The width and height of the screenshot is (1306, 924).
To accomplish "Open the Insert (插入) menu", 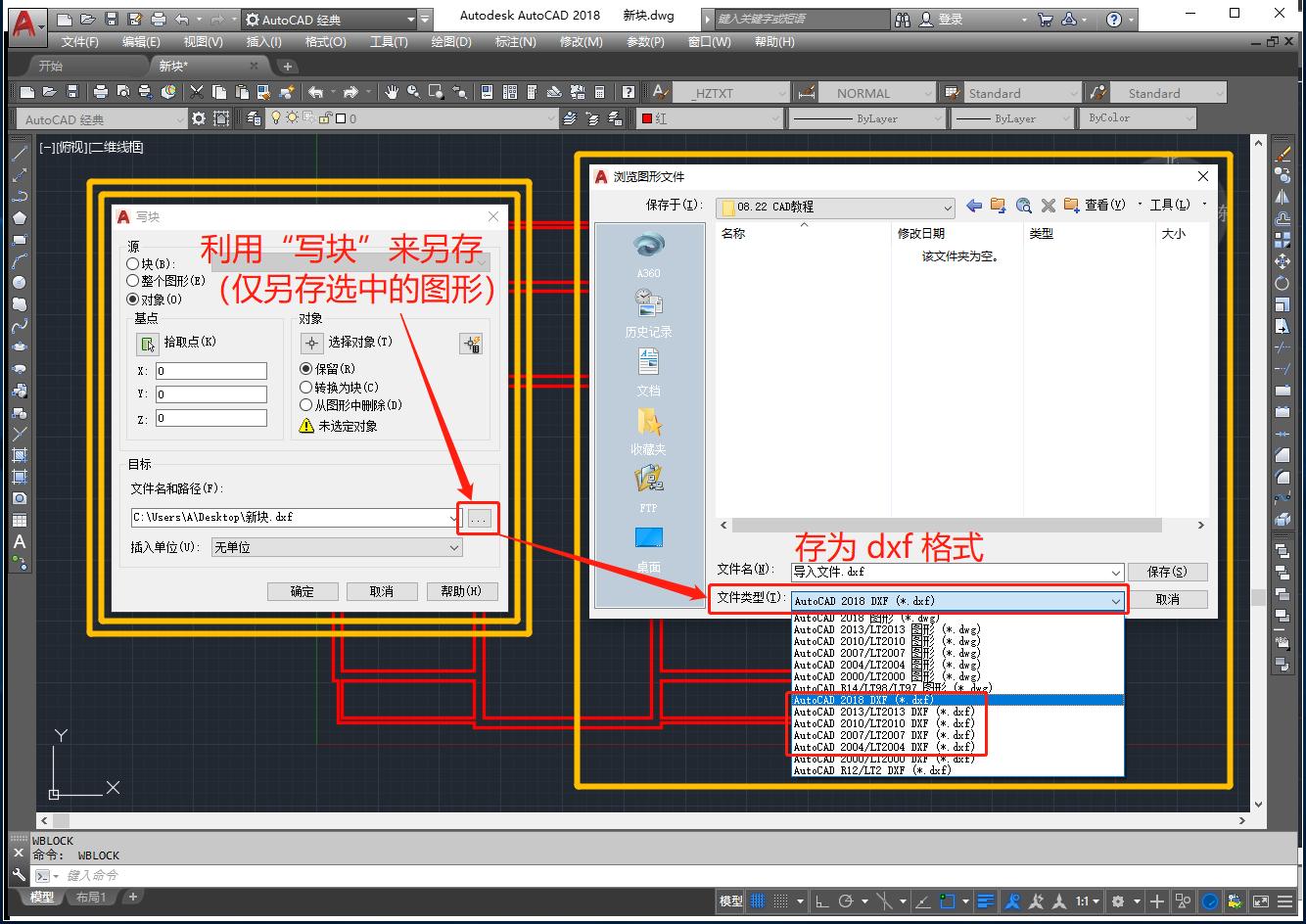I will pos(264,42).
